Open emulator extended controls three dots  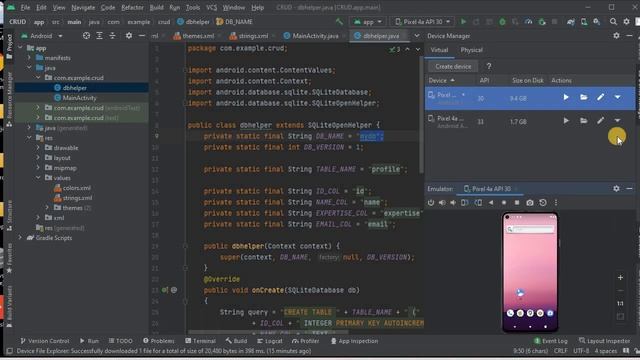[x=556, y=202]
